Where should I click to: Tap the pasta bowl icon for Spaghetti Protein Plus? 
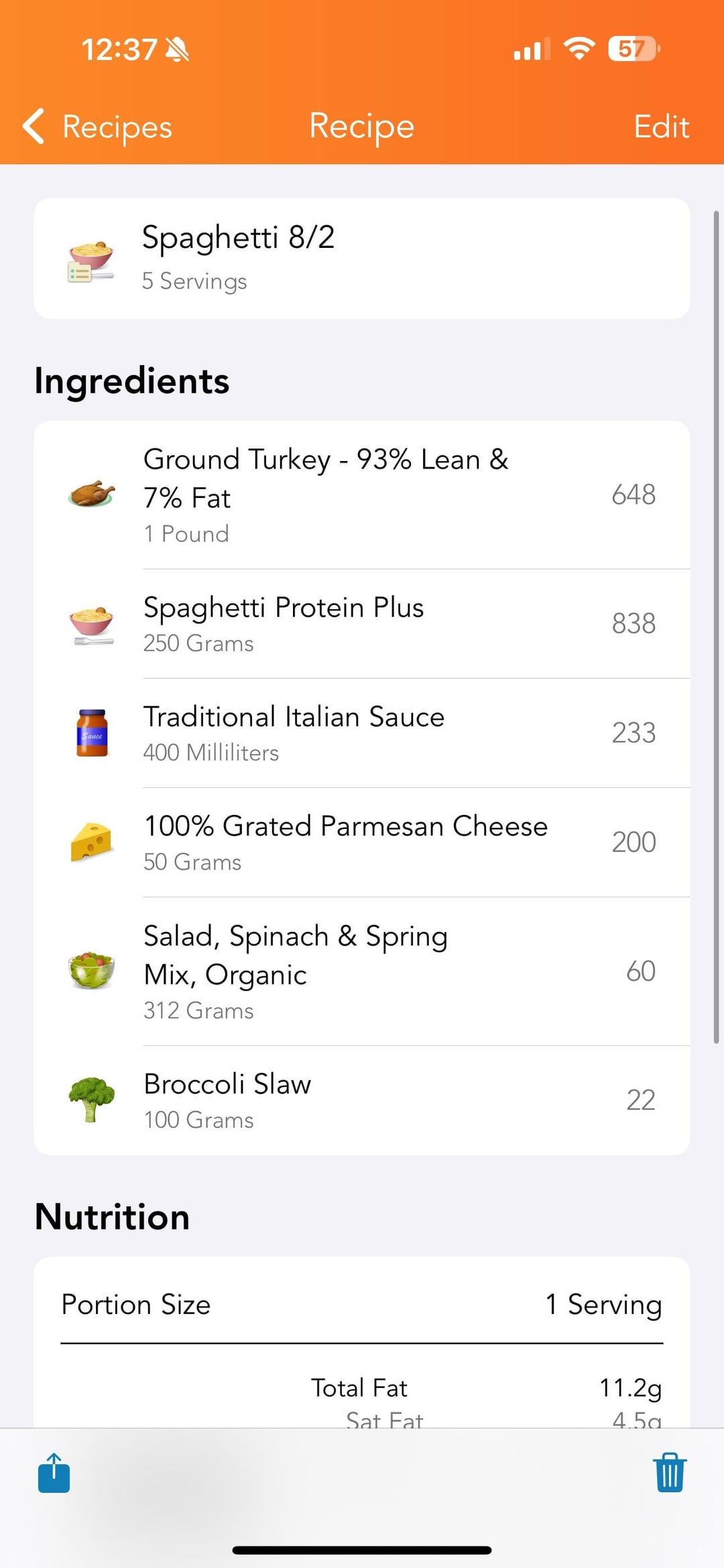pos(92,623)
